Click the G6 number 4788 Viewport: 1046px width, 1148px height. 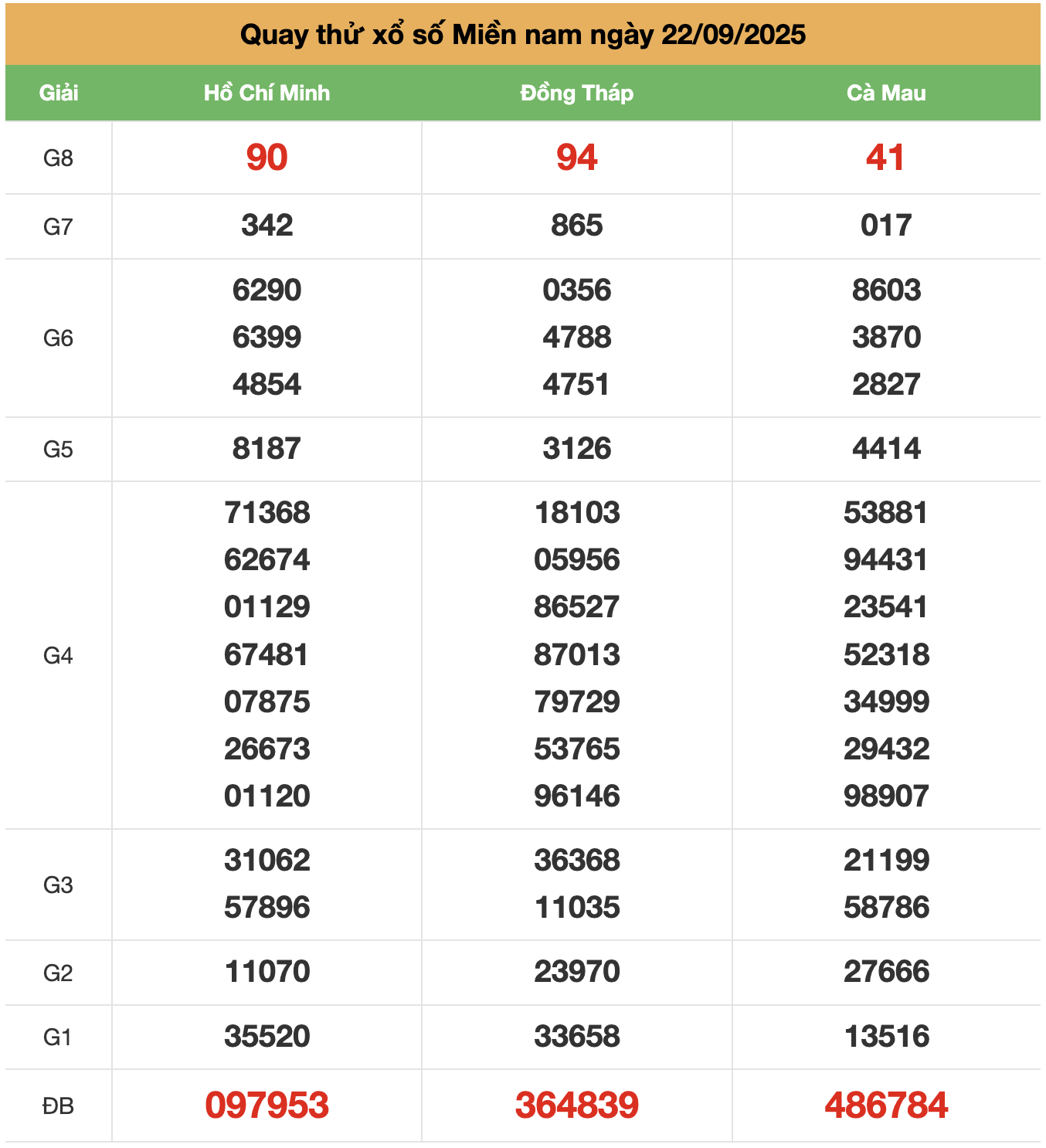576,337
